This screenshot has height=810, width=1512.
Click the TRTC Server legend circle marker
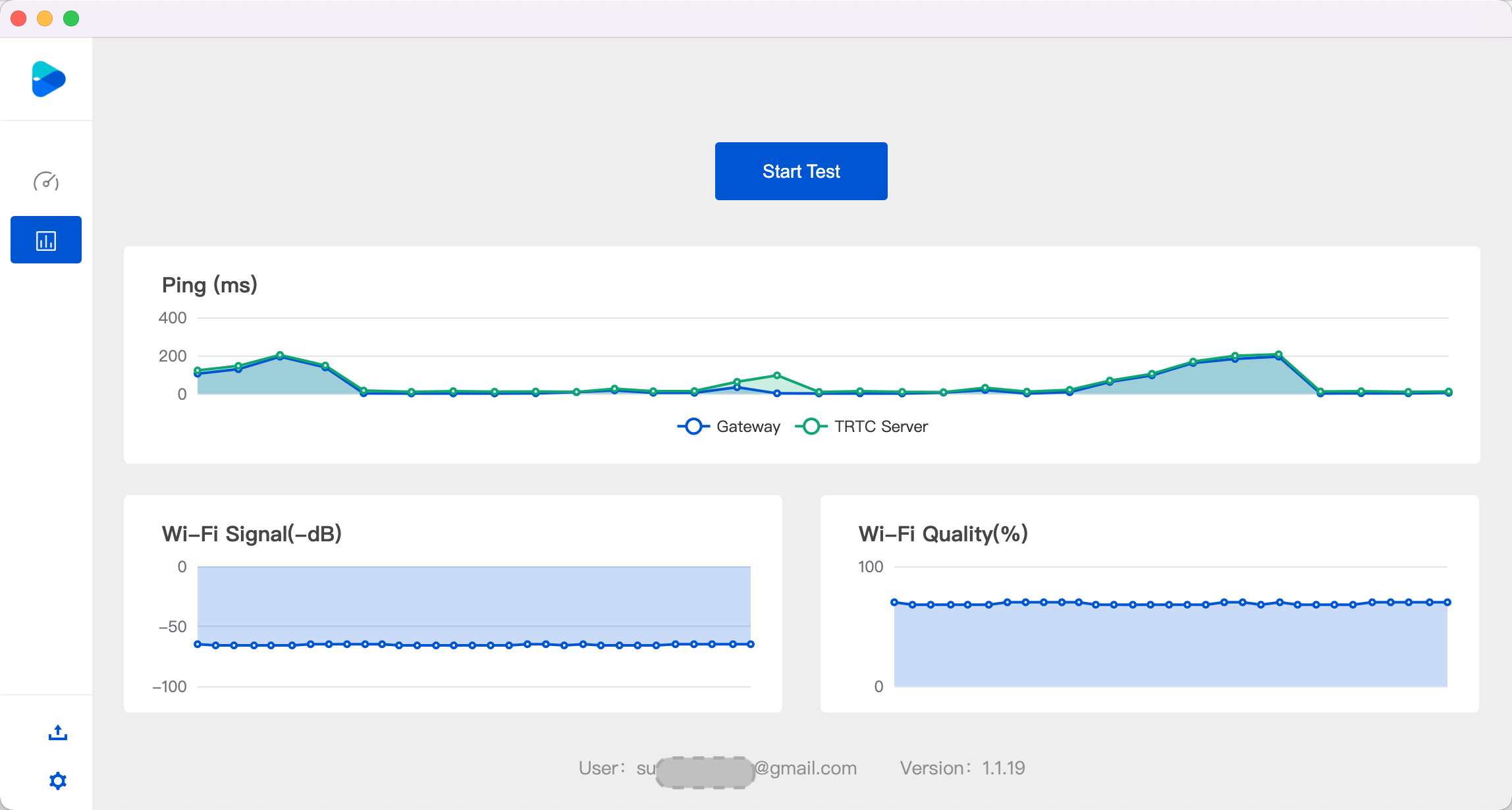pos(811,427)
